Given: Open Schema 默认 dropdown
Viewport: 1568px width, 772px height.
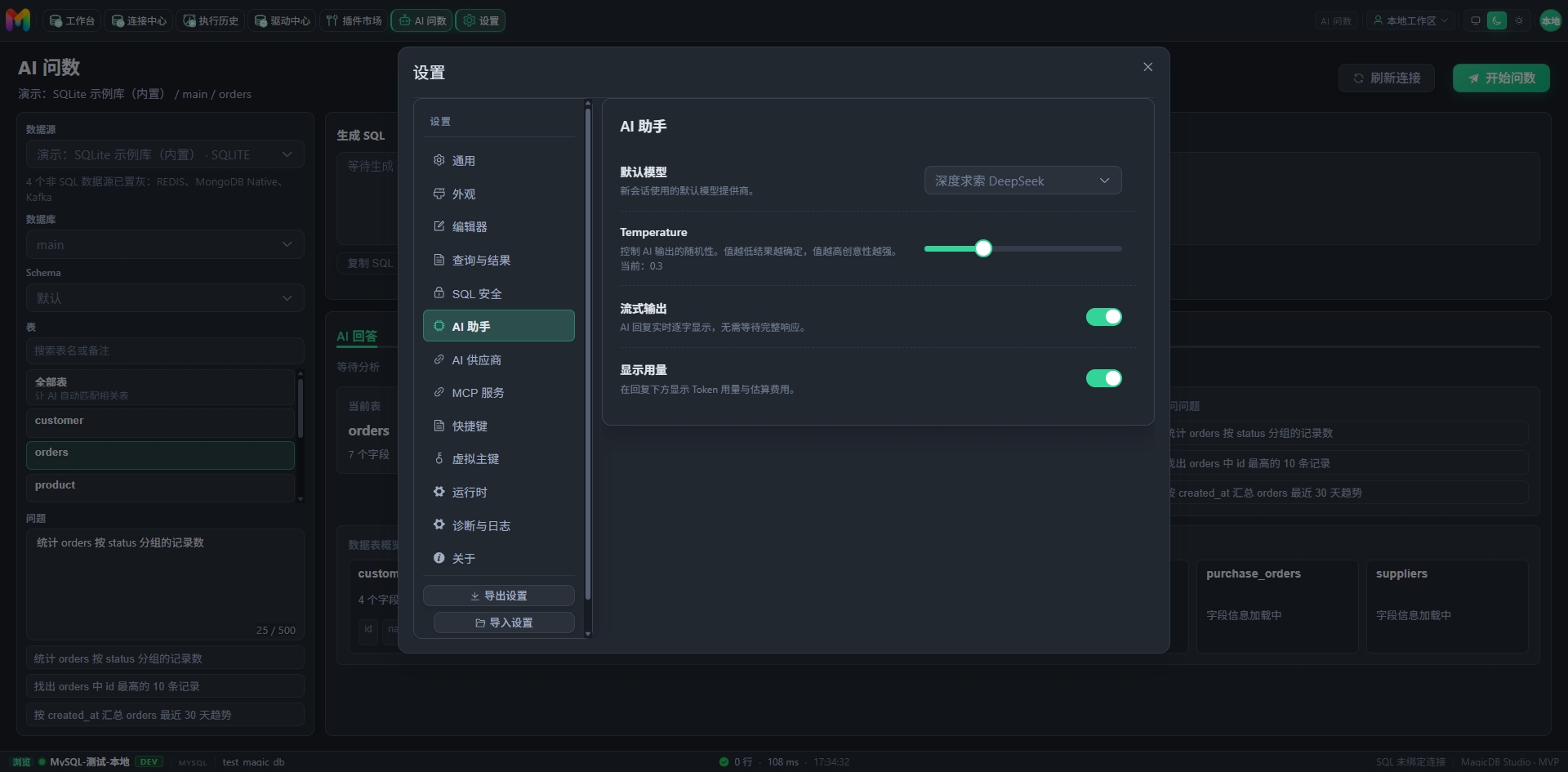Looking at the screenshot, I should [x=165, y=298].
